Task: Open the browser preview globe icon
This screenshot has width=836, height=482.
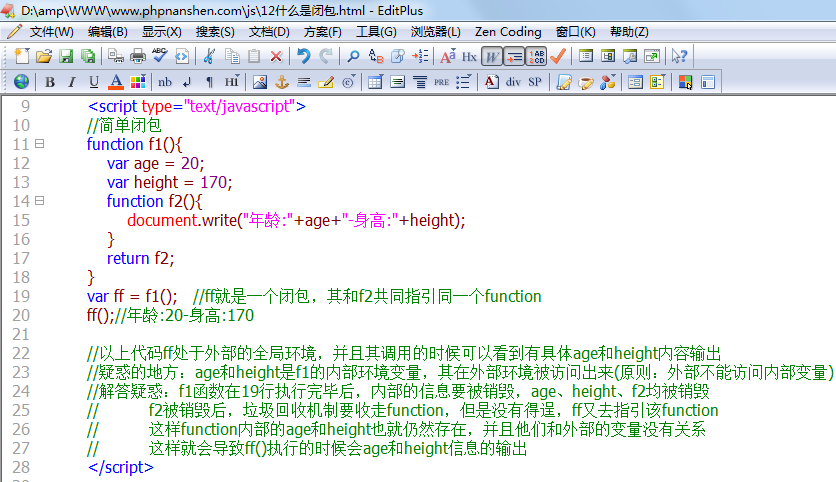Action: coord(21,82)
